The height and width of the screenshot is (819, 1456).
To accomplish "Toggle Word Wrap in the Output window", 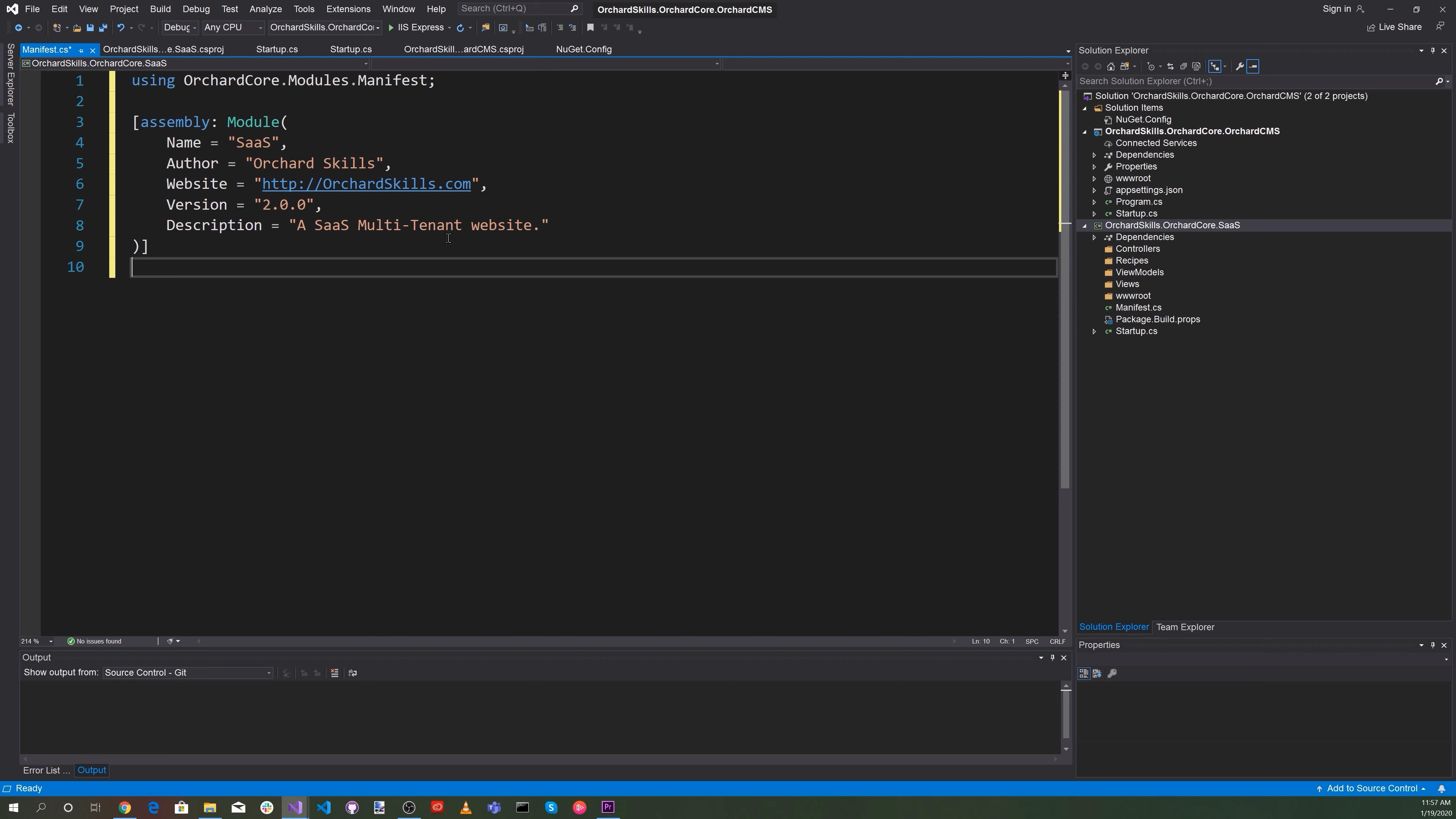I will (353, 673).
